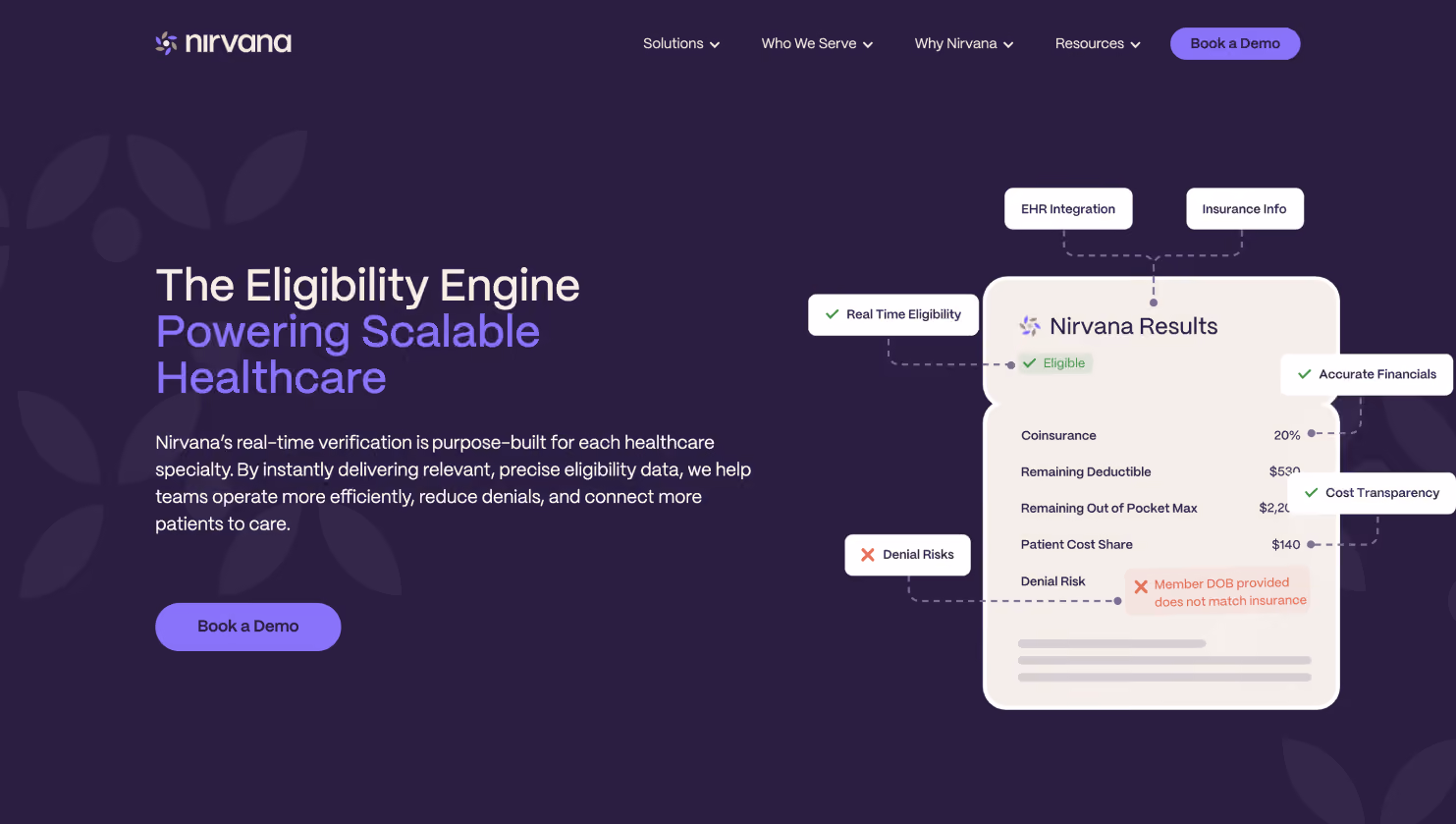Open the Solutions menu
Screen dimensions: 1456x824
pos(681,43)
